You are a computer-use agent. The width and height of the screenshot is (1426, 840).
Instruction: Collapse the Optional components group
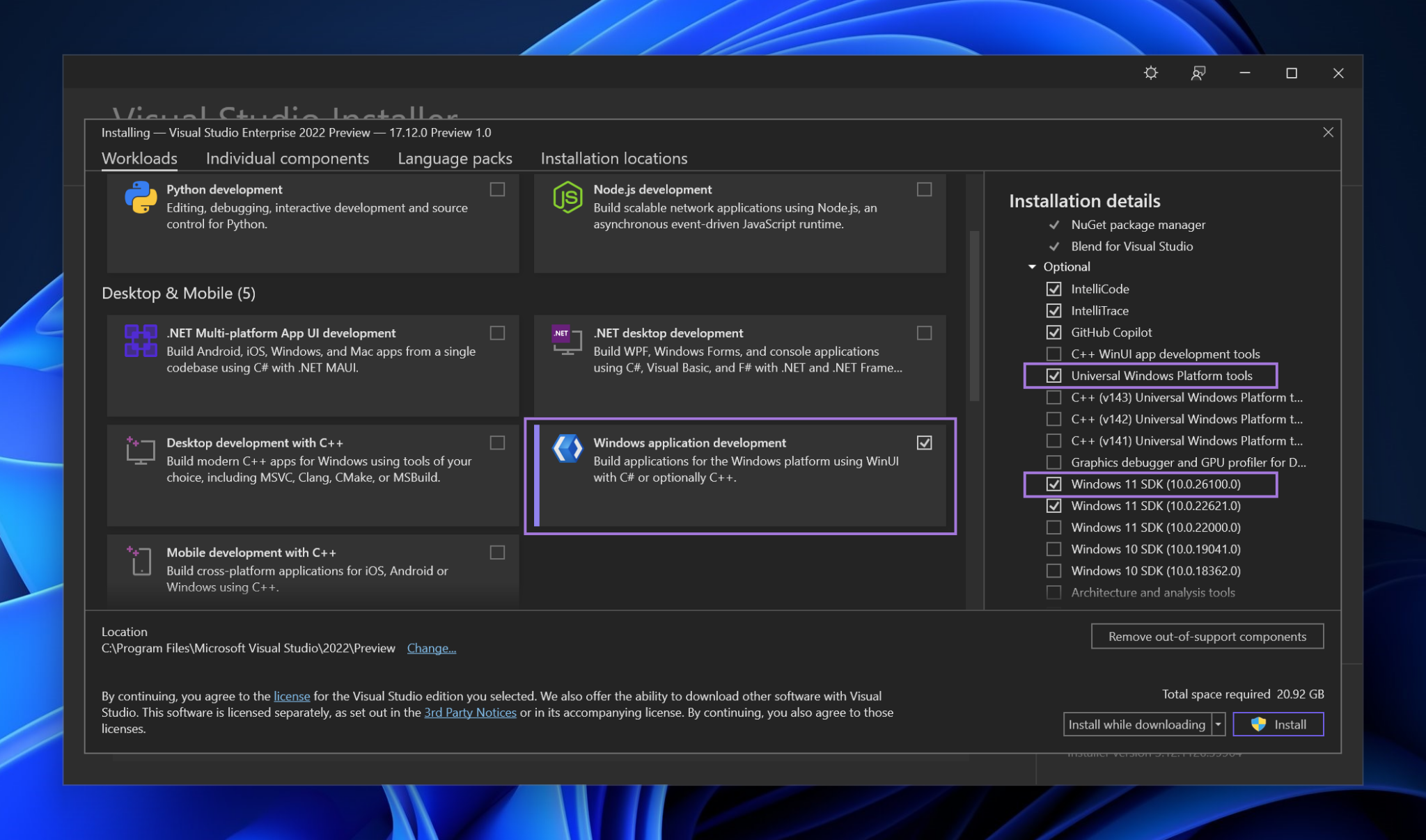pos(1033,267)
